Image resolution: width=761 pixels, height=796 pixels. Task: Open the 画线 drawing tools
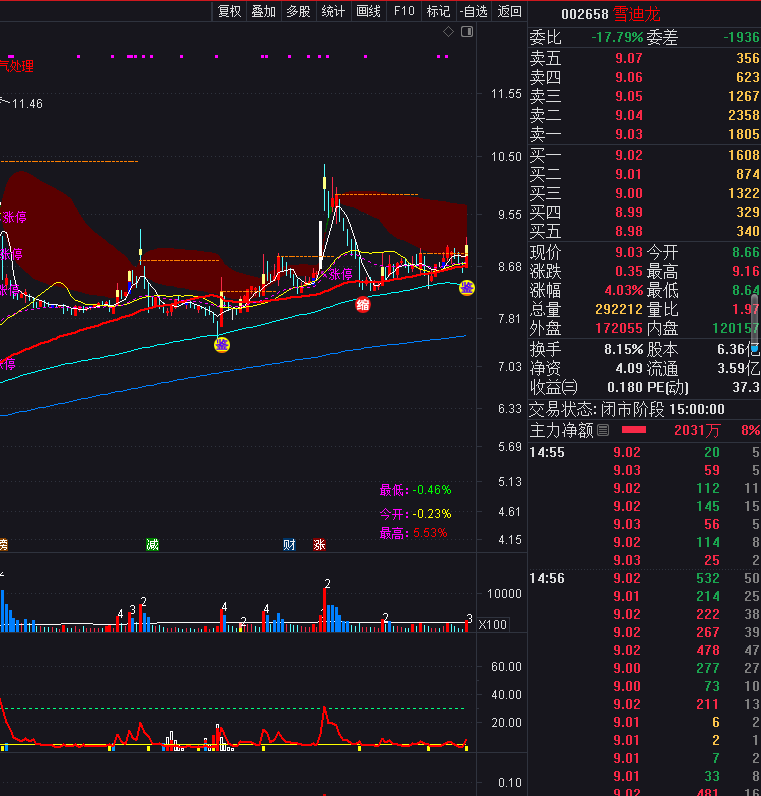(x=369, y=11)
